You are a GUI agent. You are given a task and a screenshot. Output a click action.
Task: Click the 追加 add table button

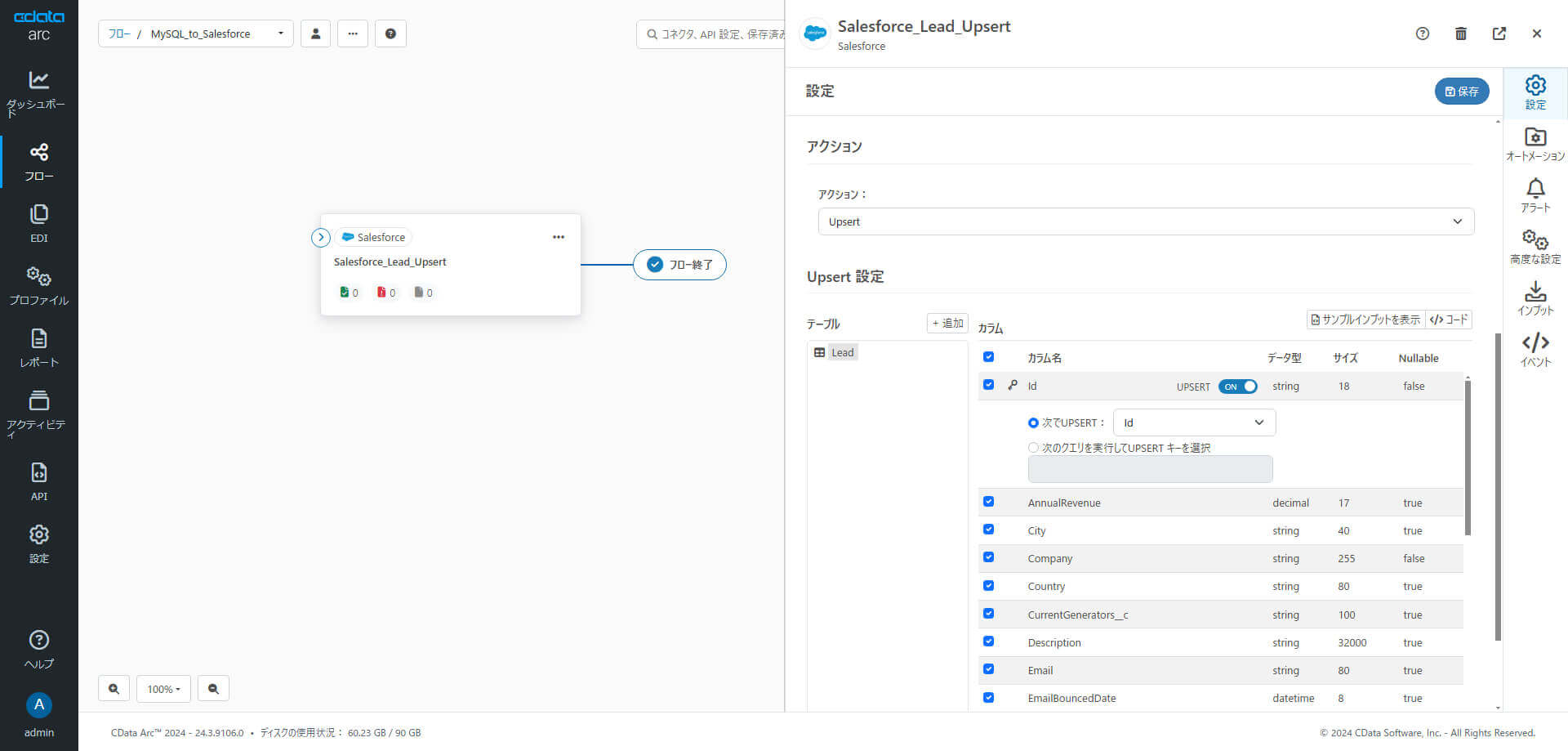947,323
